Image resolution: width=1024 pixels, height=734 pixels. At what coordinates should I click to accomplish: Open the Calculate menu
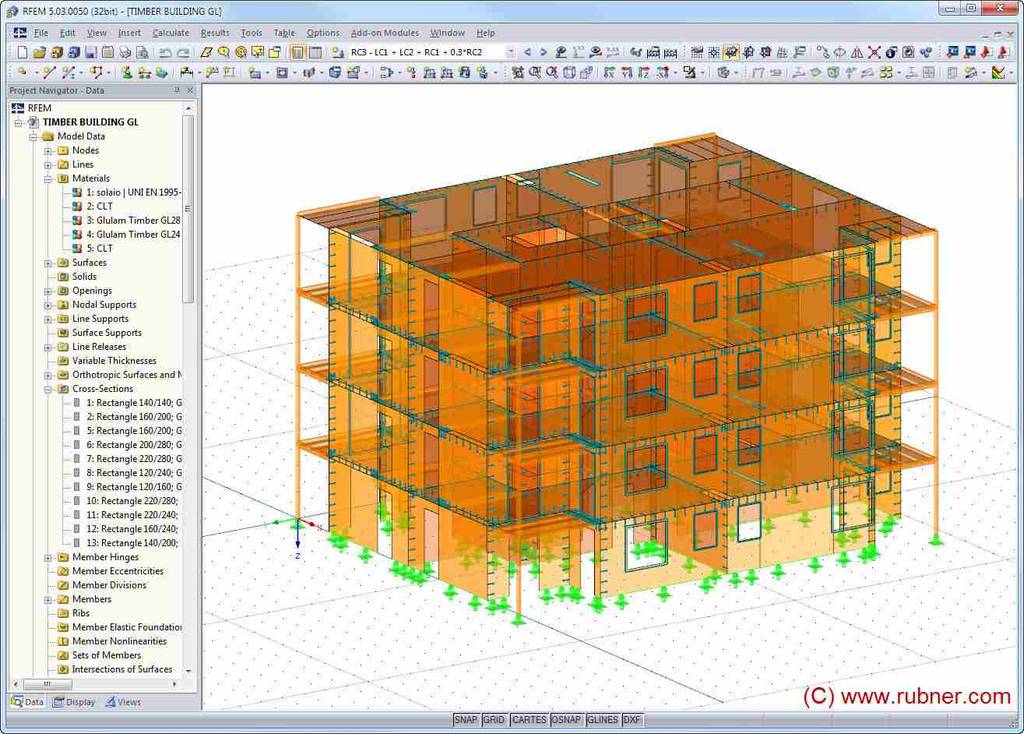click(x=170, y=33)
